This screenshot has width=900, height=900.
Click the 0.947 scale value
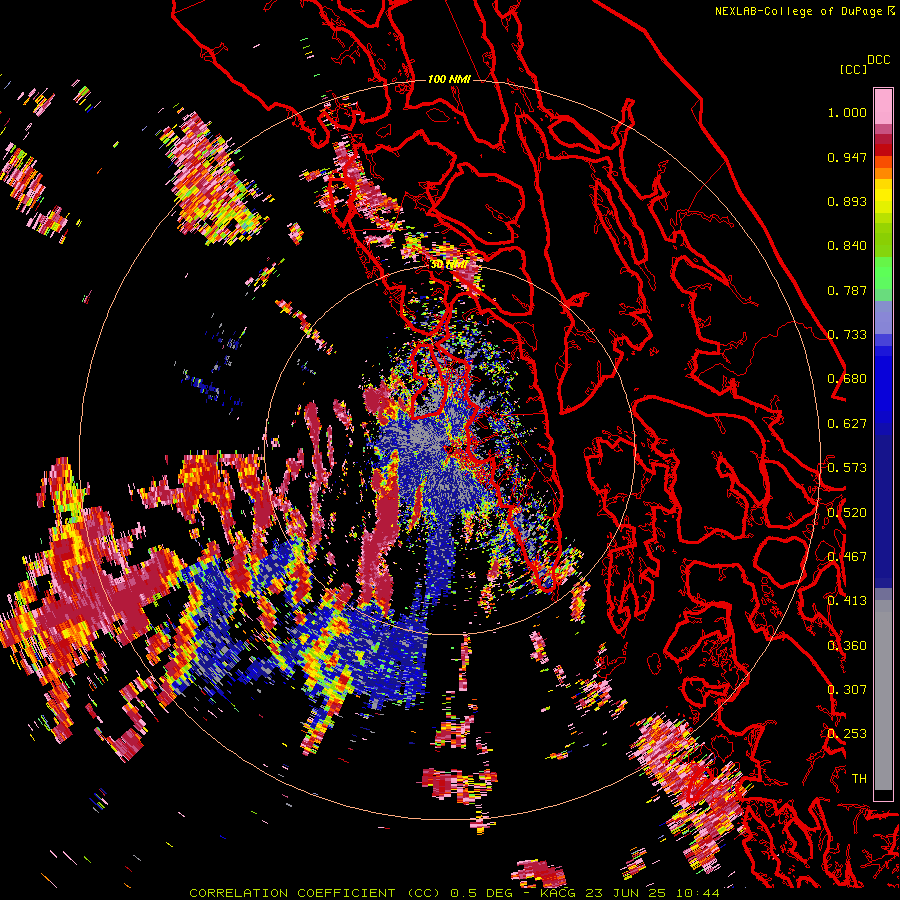pos(847,157)
